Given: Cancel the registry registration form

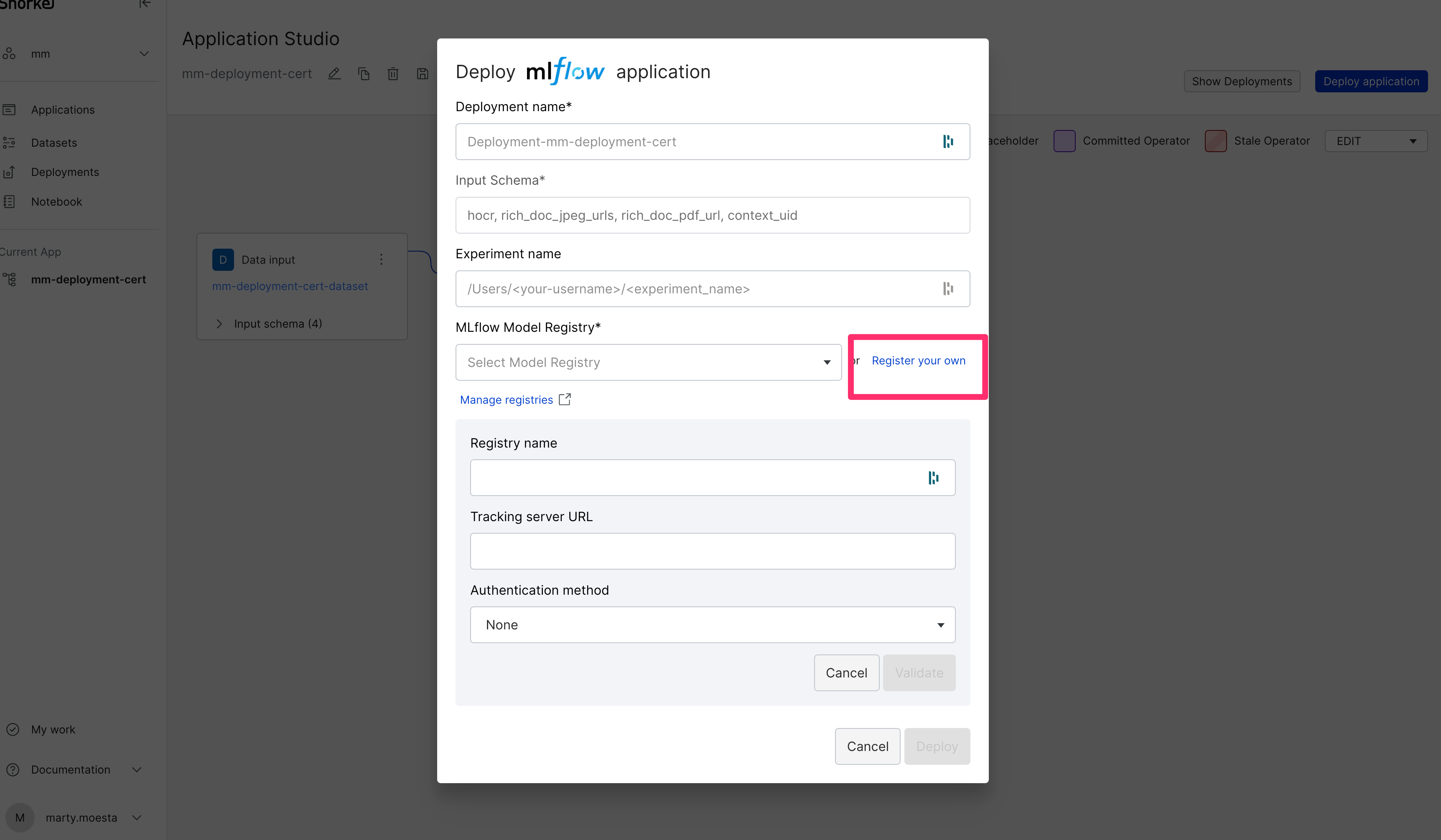Looking at the screenshot, I should [x=846, y=673].
